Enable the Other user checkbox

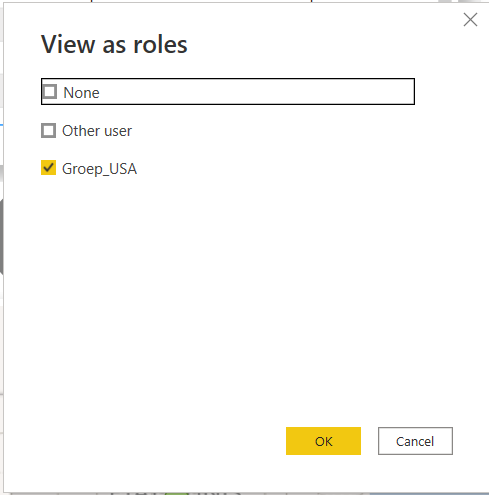coord(48,130)
